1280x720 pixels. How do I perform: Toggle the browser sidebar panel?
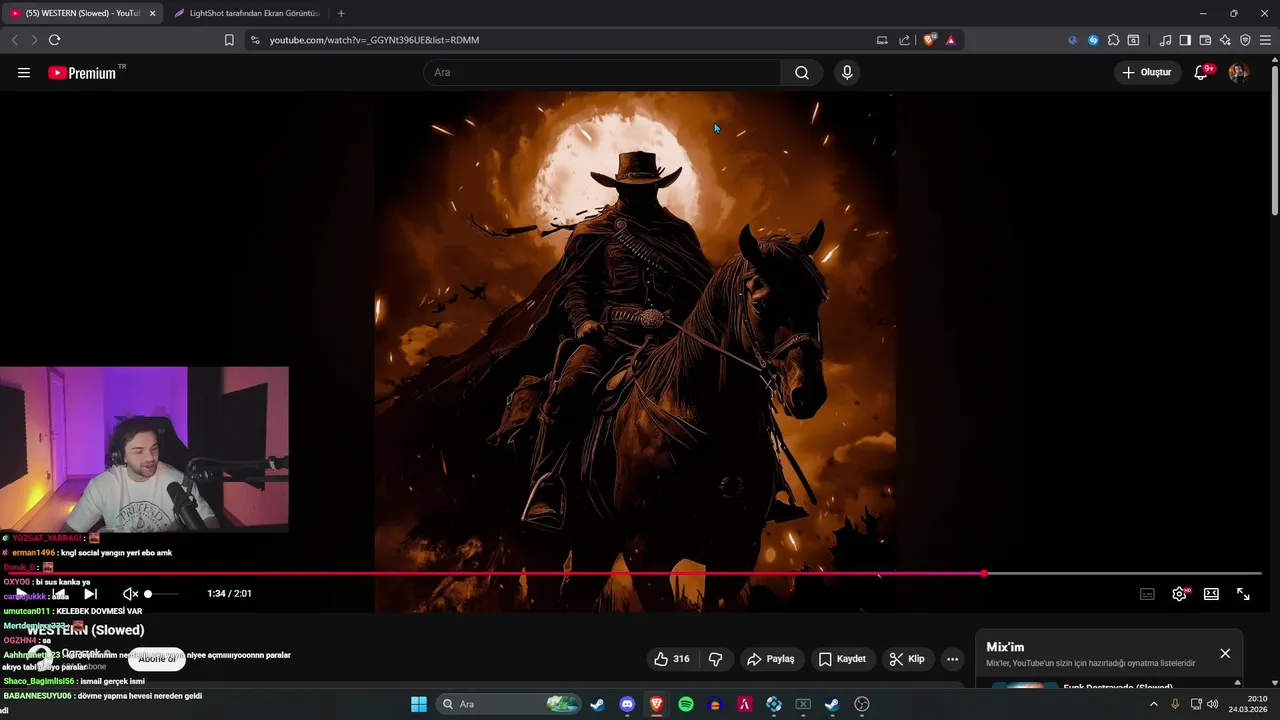[x=1185, y=40]
